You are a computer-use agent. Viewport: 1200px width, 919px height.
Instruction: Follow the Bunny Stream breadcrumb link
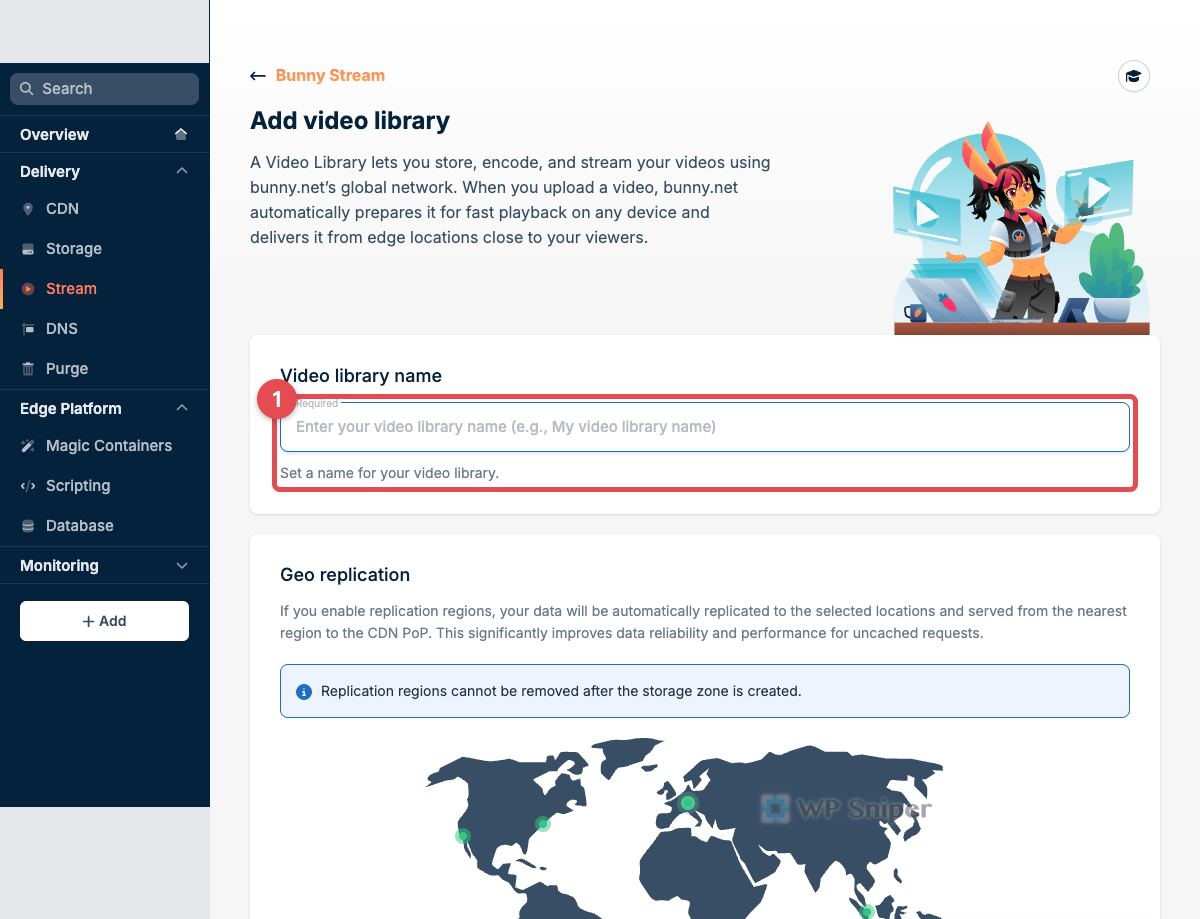coord(330,76)
